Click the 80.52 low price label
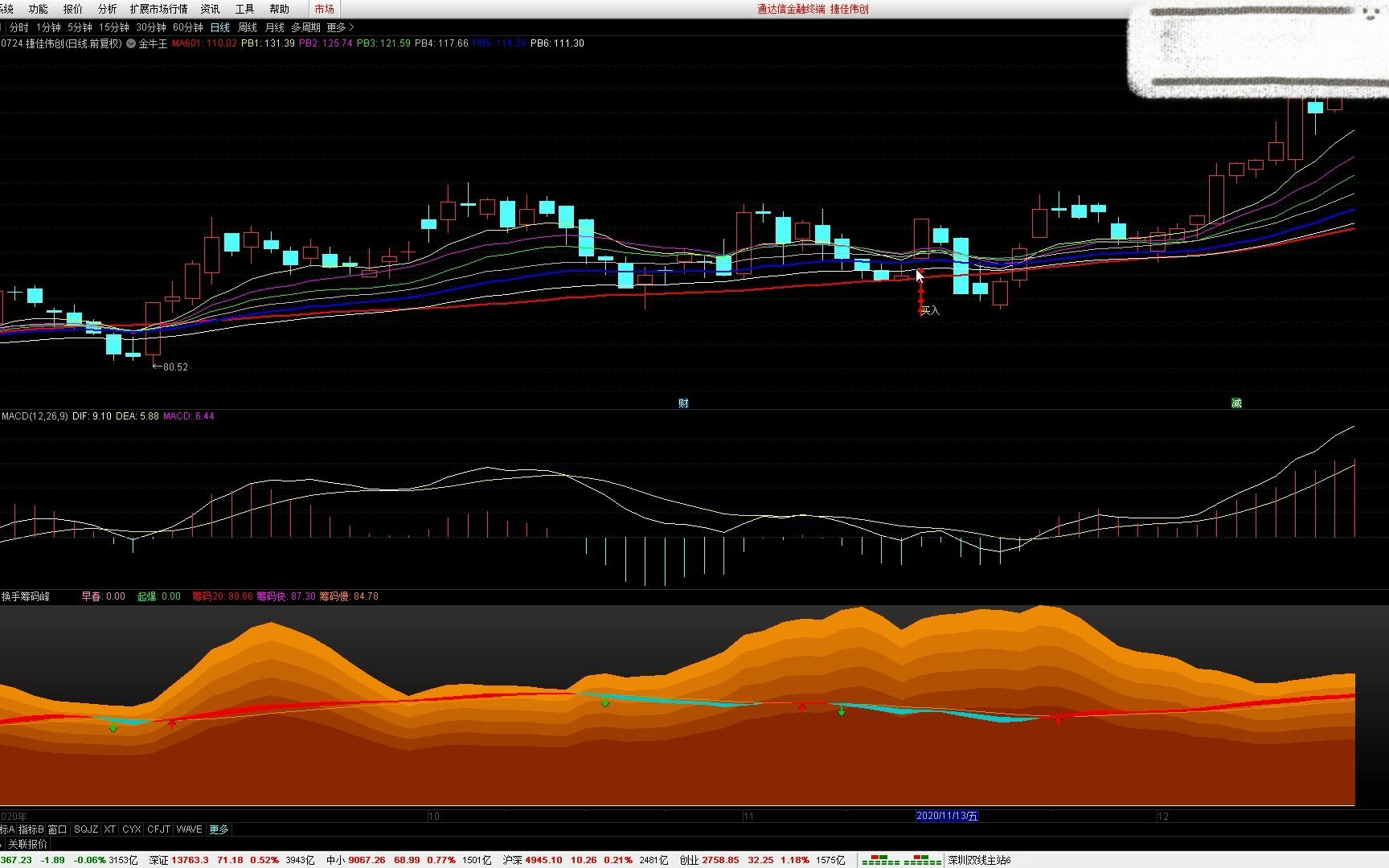This screenshot has height=868, width=1389. [175, 367]
